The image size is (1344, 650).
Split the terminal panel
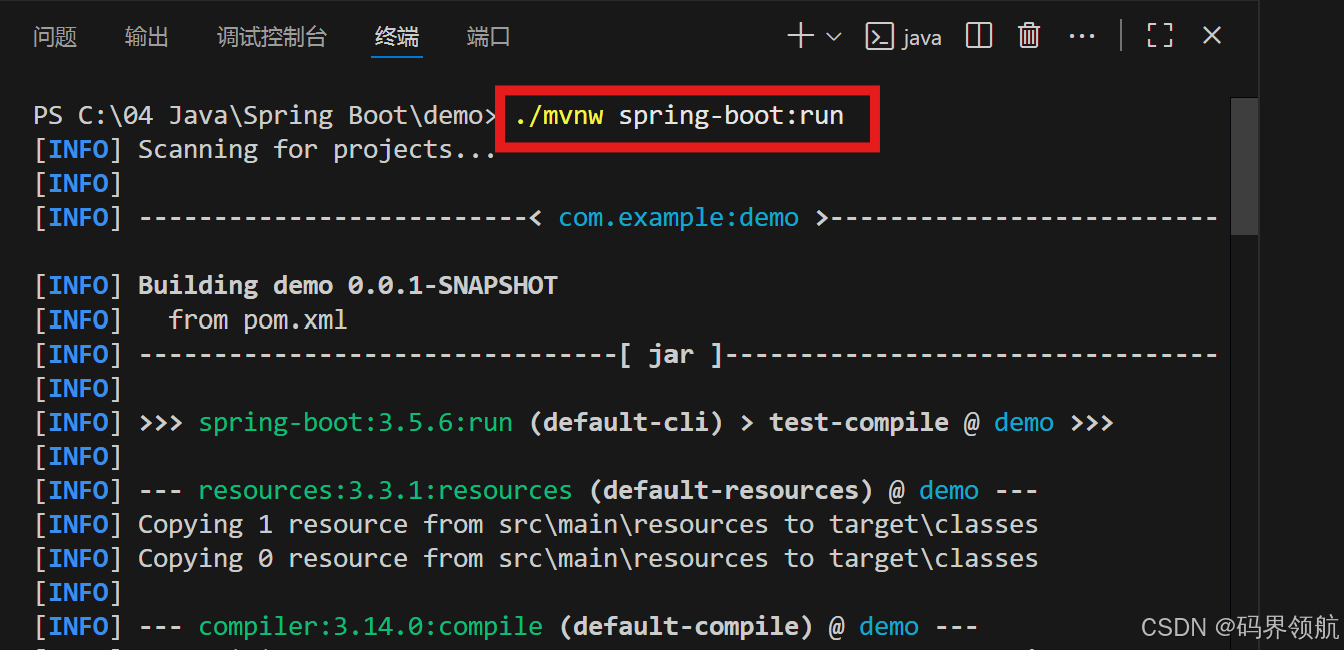pyautogui.click(x=979, y=37)
